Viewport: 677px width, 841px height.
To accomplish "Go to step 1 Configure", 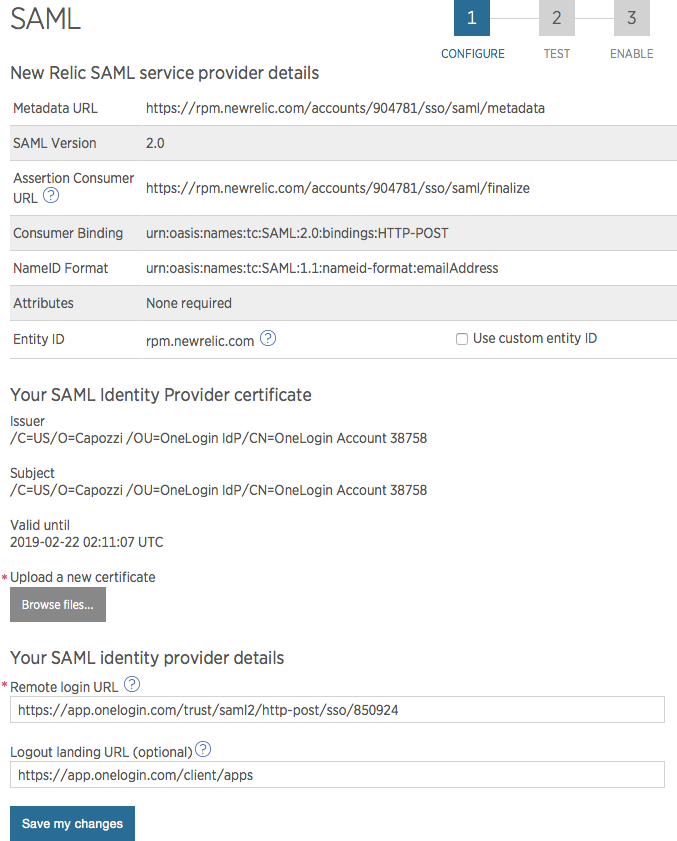I will point(472,18).
